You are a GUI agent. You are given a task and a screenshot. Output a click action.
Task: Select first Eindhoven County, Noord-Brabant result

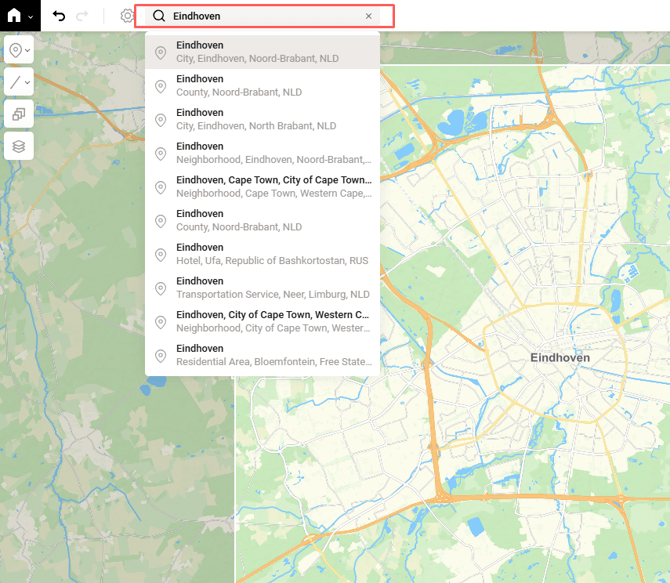[x=262, y=86]
